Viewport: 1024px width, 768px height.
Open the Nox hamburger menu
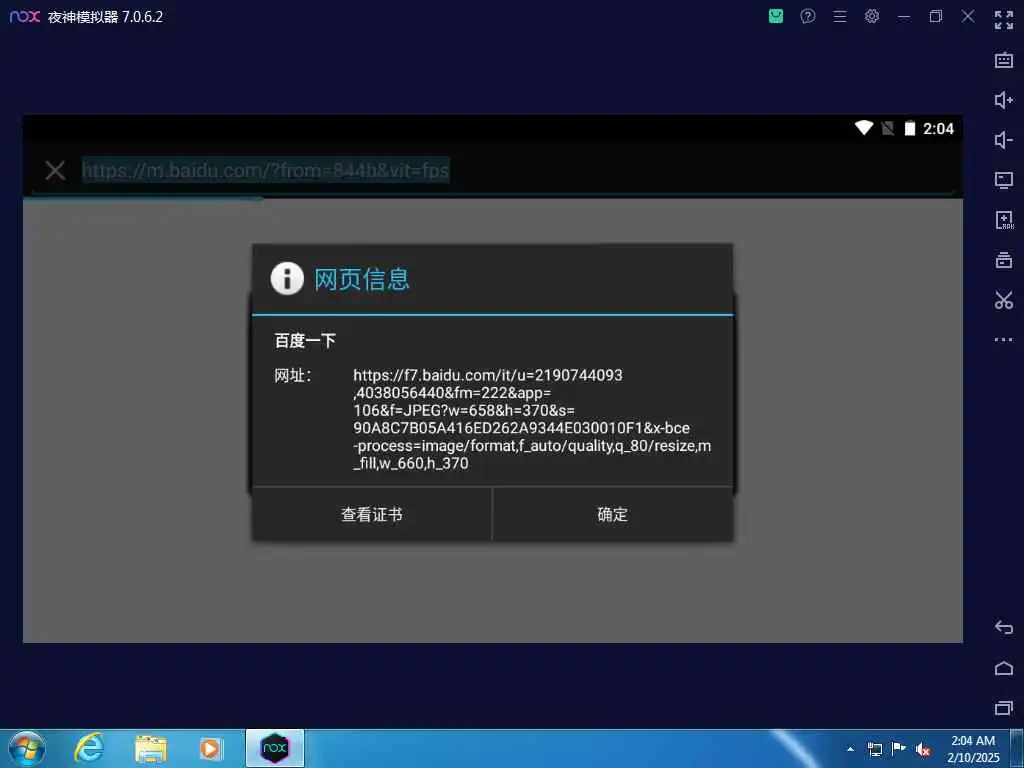[840, 16]
